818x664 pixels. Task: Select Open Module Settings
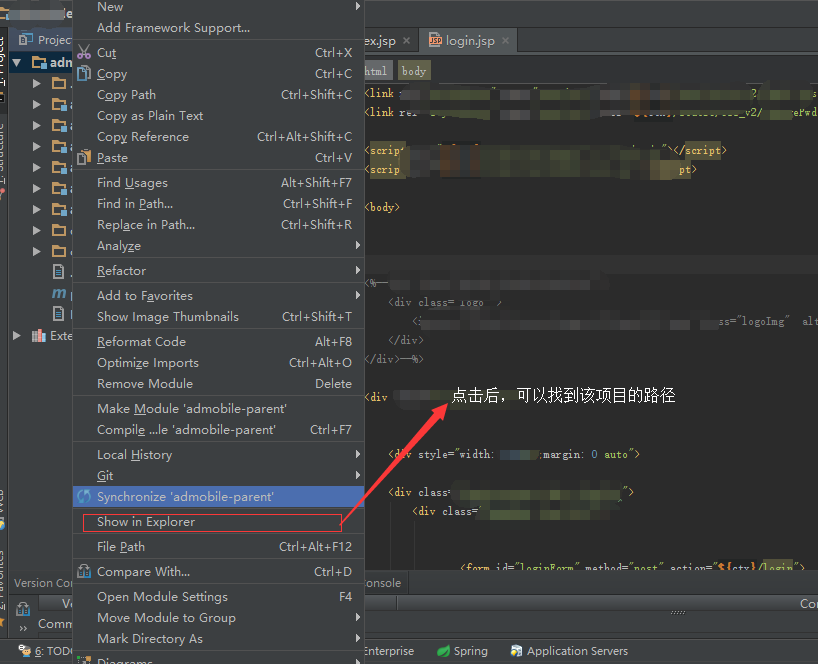tap(219, 597)
